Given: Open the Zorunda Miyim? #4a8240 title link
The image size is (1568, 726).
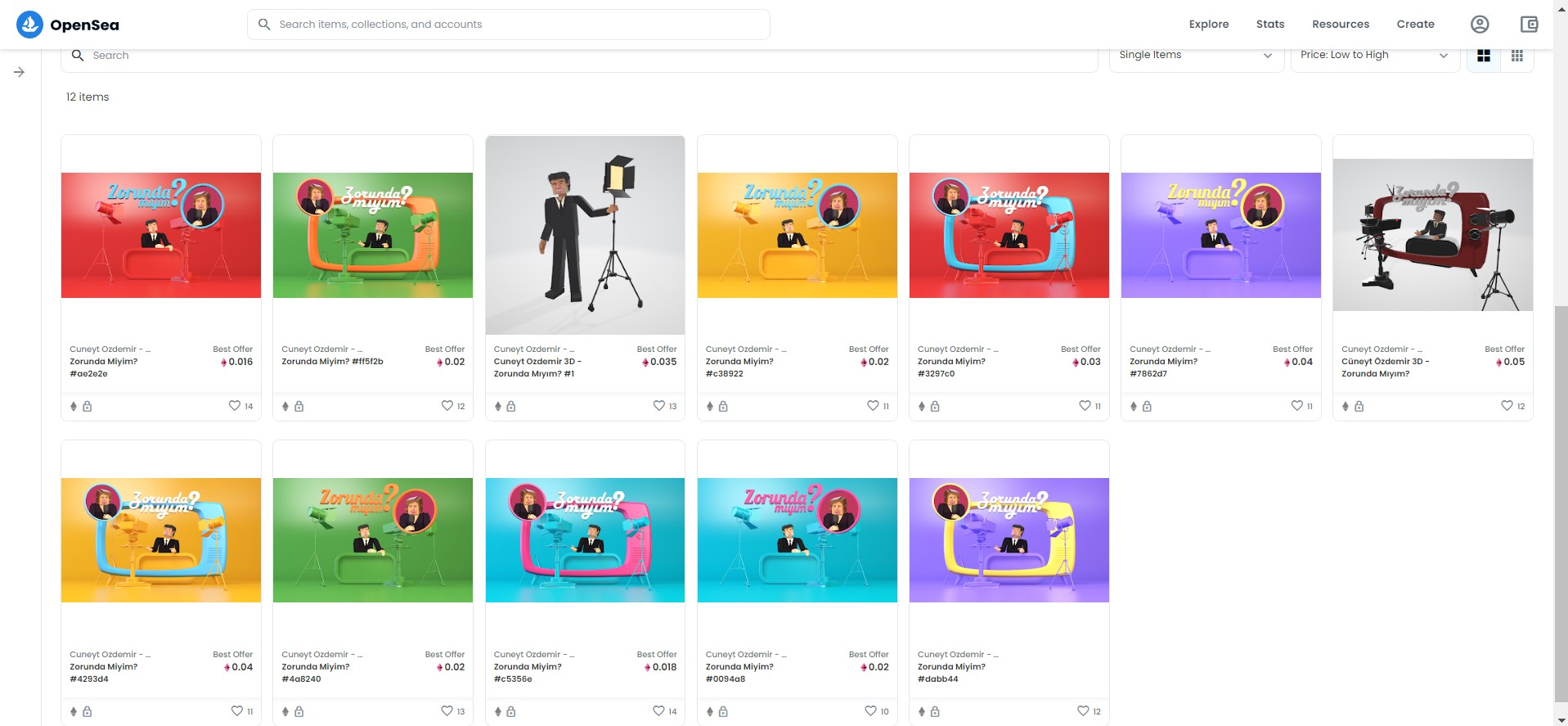Looking at the screenshot, I should coord(316,673).
